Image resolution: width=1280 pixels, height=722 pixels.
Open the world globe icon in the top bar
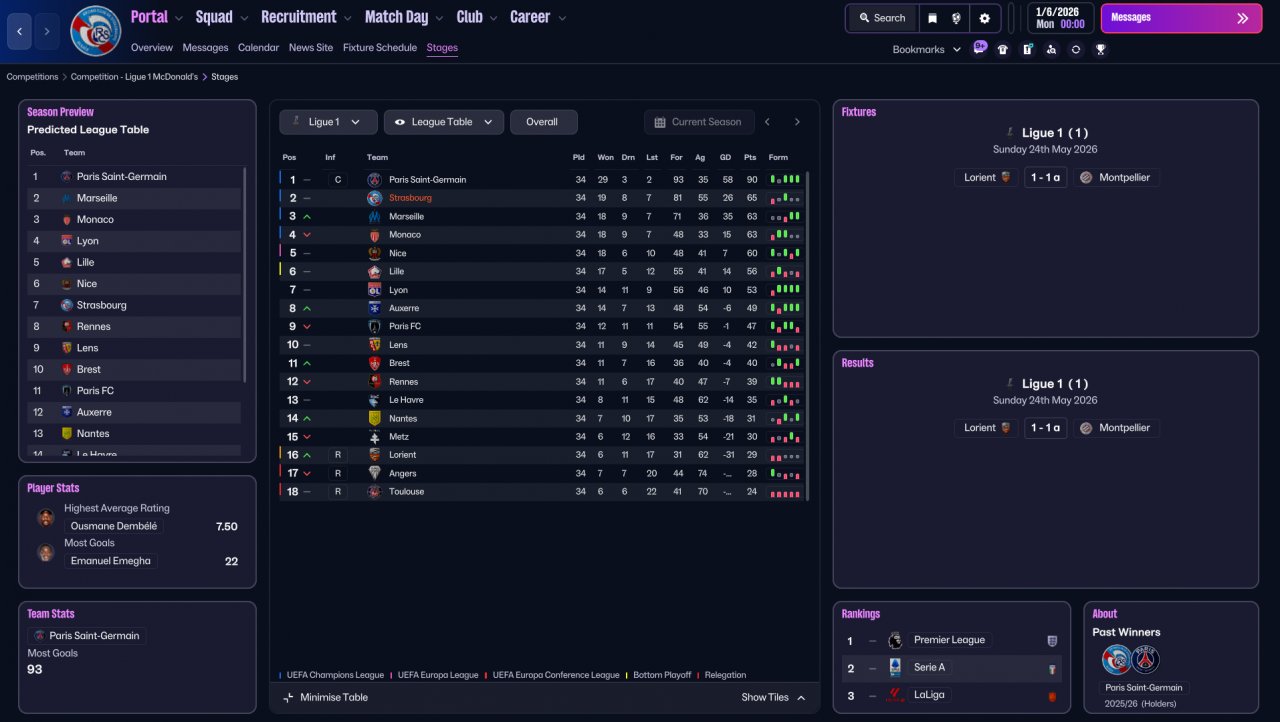pos(957,18)
